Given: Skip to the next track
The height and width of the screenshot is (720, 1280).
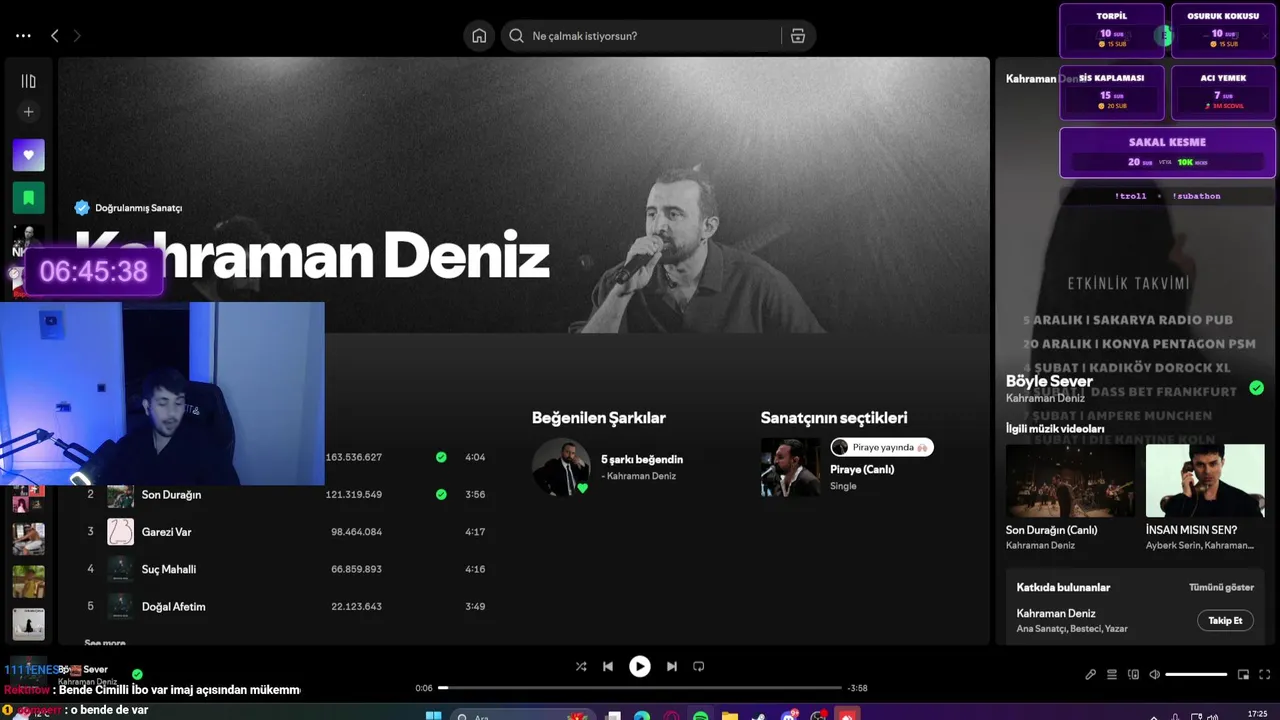Looking at the screenshot, I should (x=672, y=666).
